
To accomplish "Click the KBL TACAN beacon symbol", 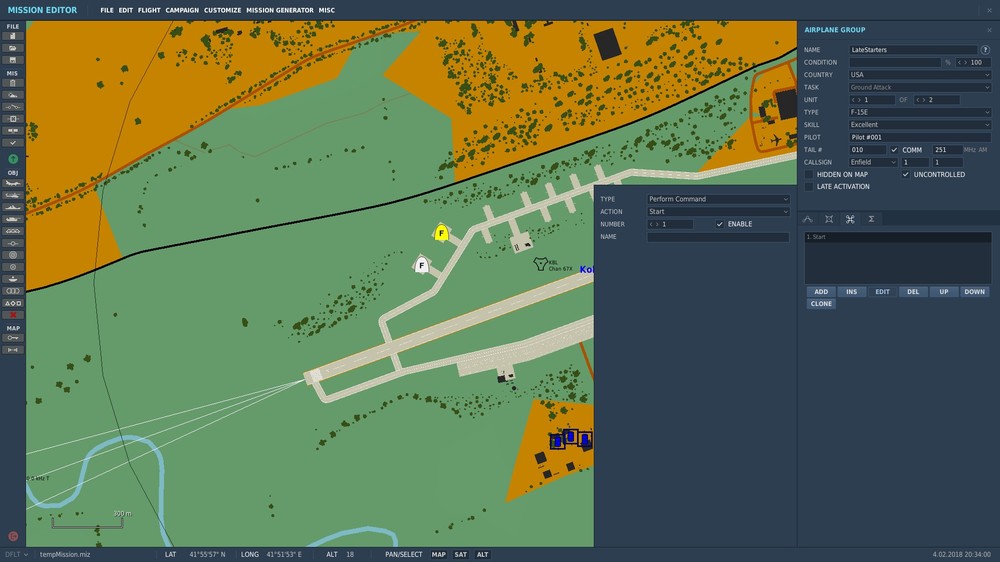I will pyautogui.click(x=540, y=263).
